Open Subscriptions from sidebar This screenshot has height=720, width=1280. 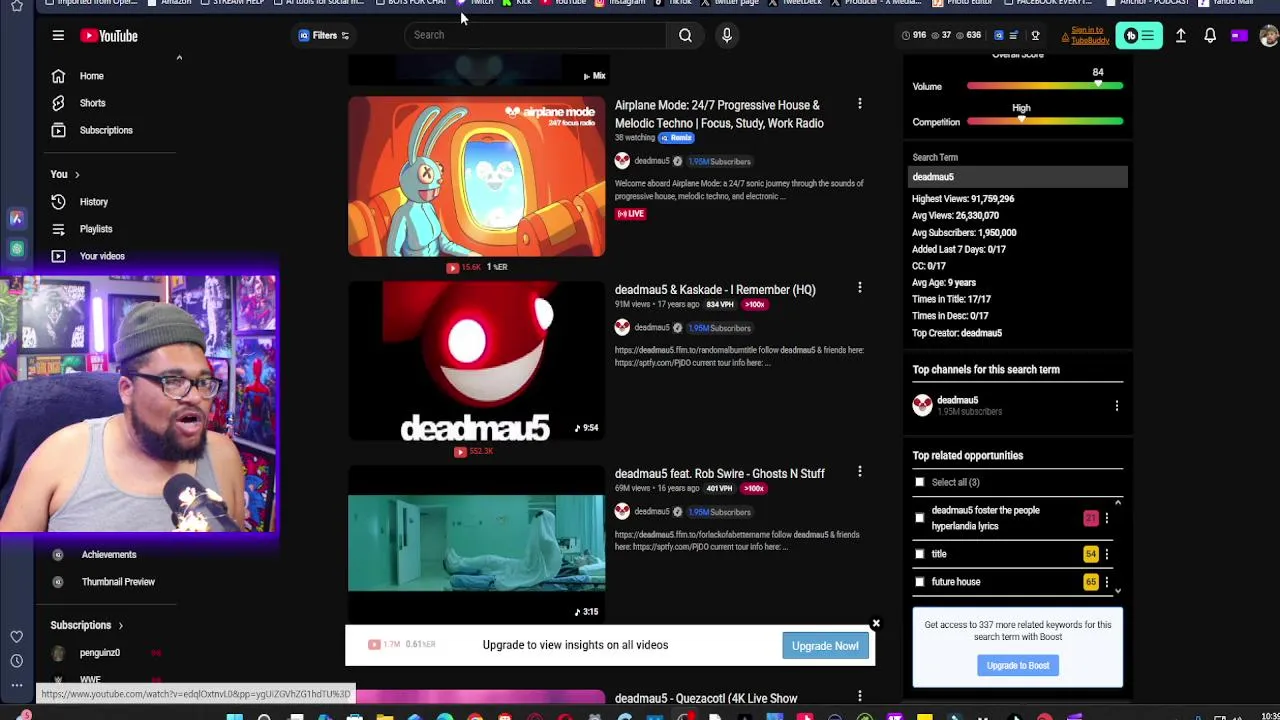(106, 130)
